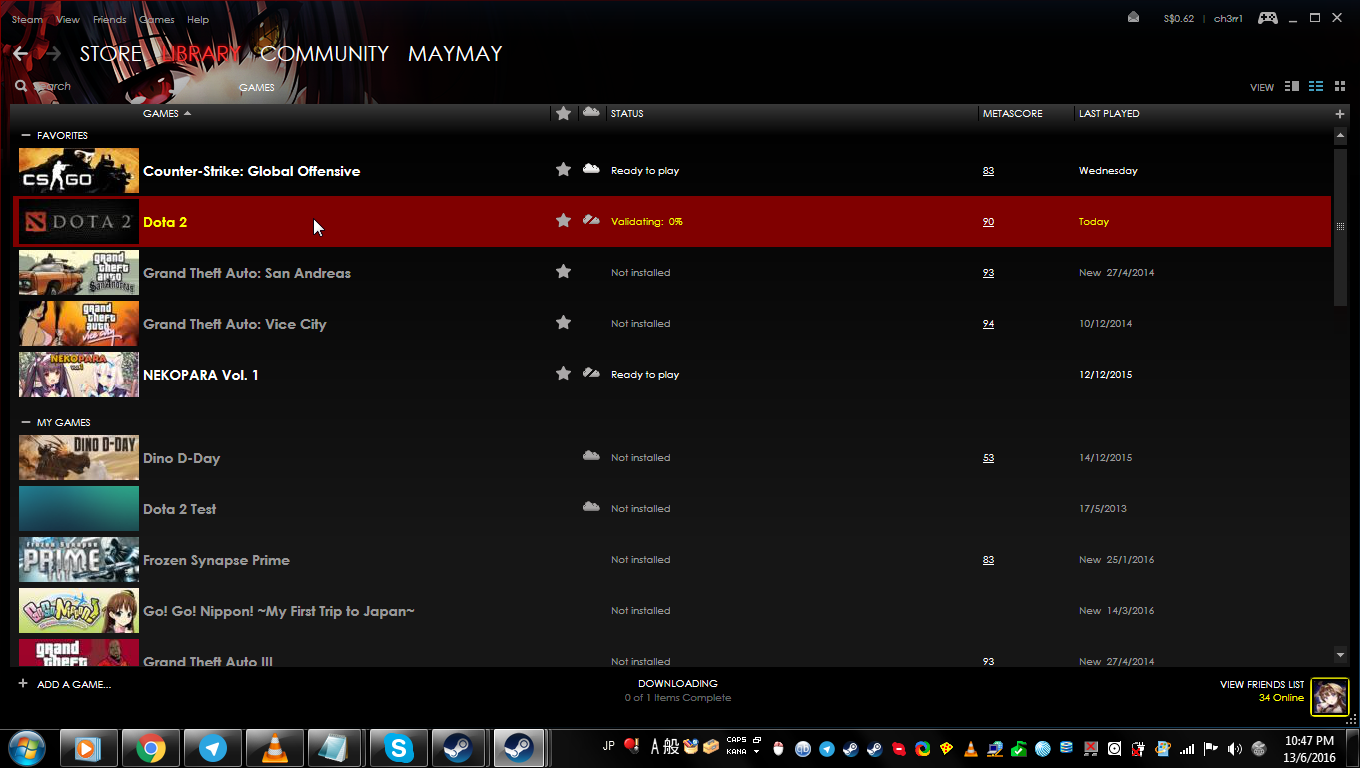Open the Steam menu
The height and width of the screenshot is (768, 1360).
point(28,20)
